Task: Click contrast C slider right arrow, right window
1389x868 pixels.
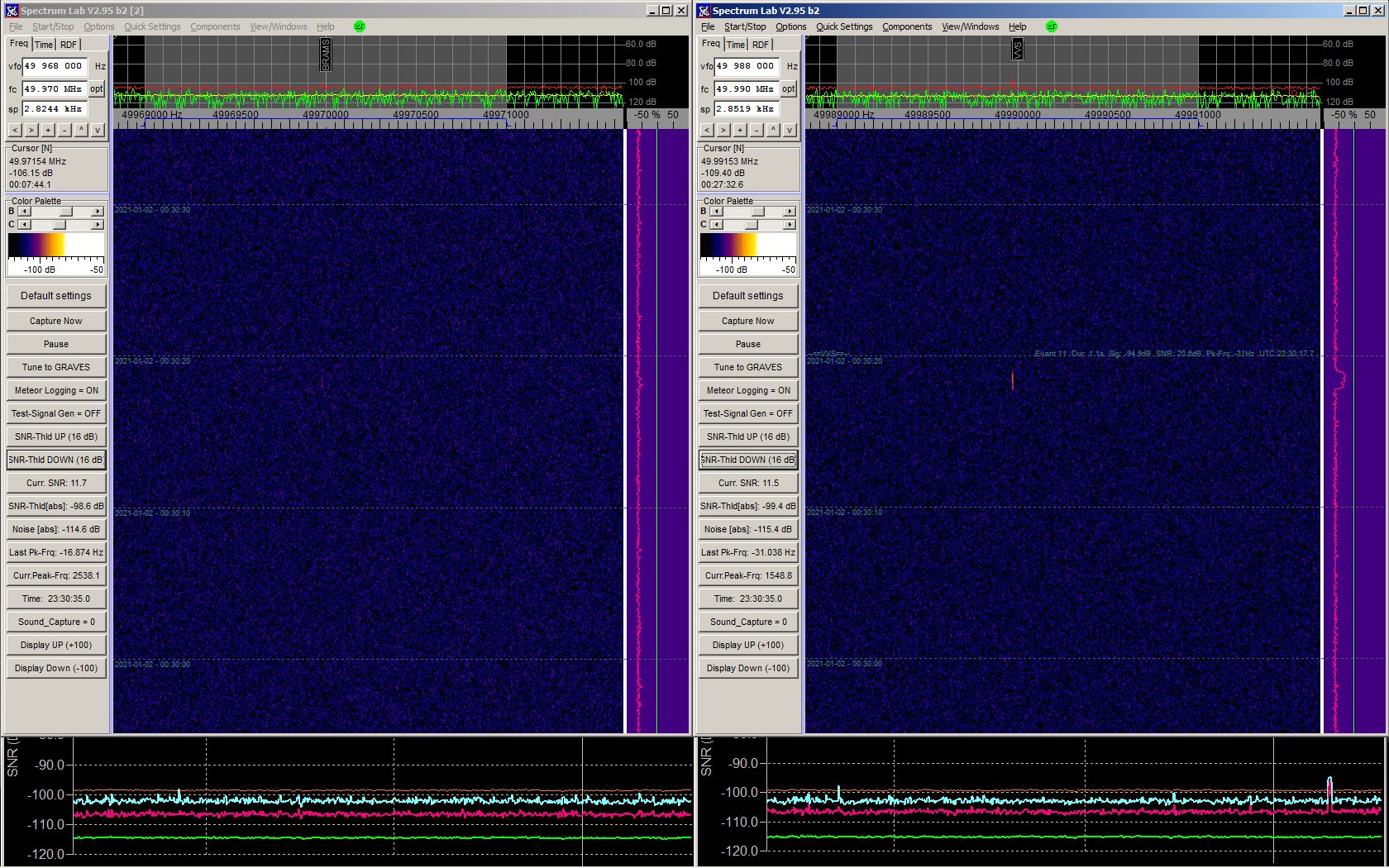Action: click(x=790, y=225)
